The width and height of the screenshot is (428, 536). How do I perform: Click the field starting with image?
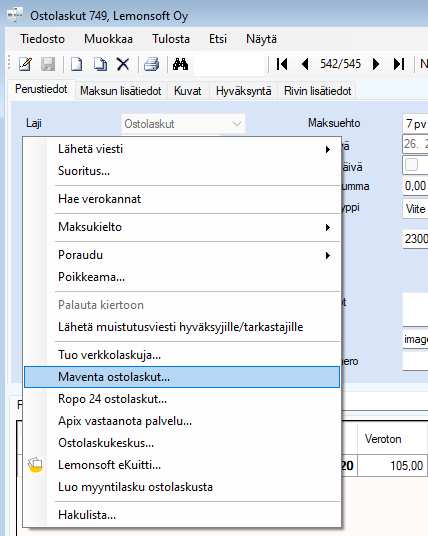coord(415,339)
